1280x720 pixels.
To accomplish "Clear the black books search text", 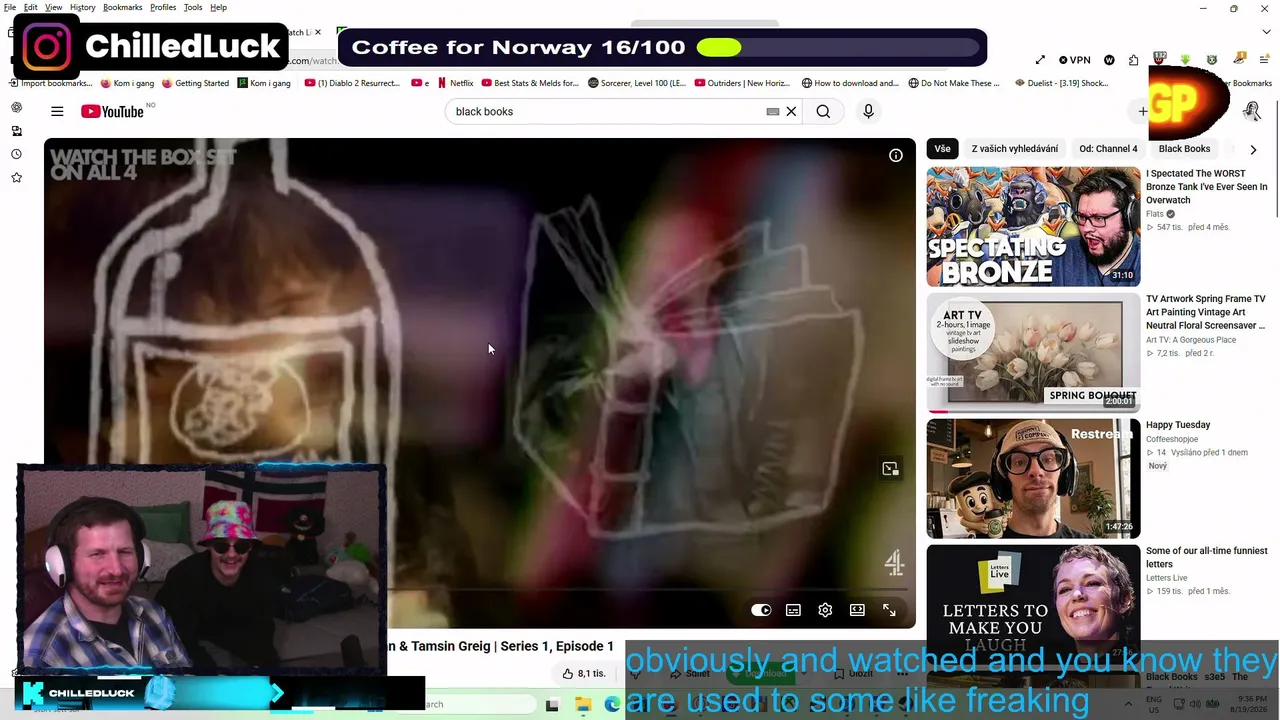I will click(x=791, y=112).
